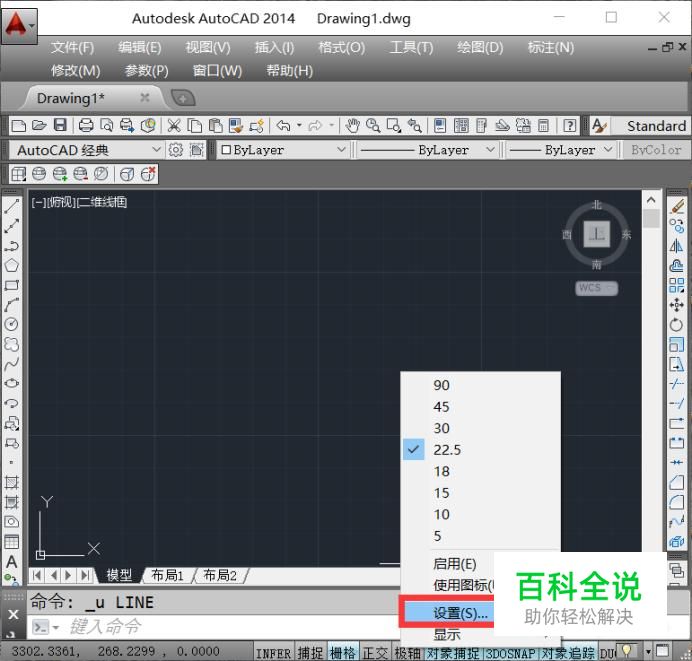Click the Table tool in Draw toolbar
This screenshot has height=661, width=692.
pos(11,541)
